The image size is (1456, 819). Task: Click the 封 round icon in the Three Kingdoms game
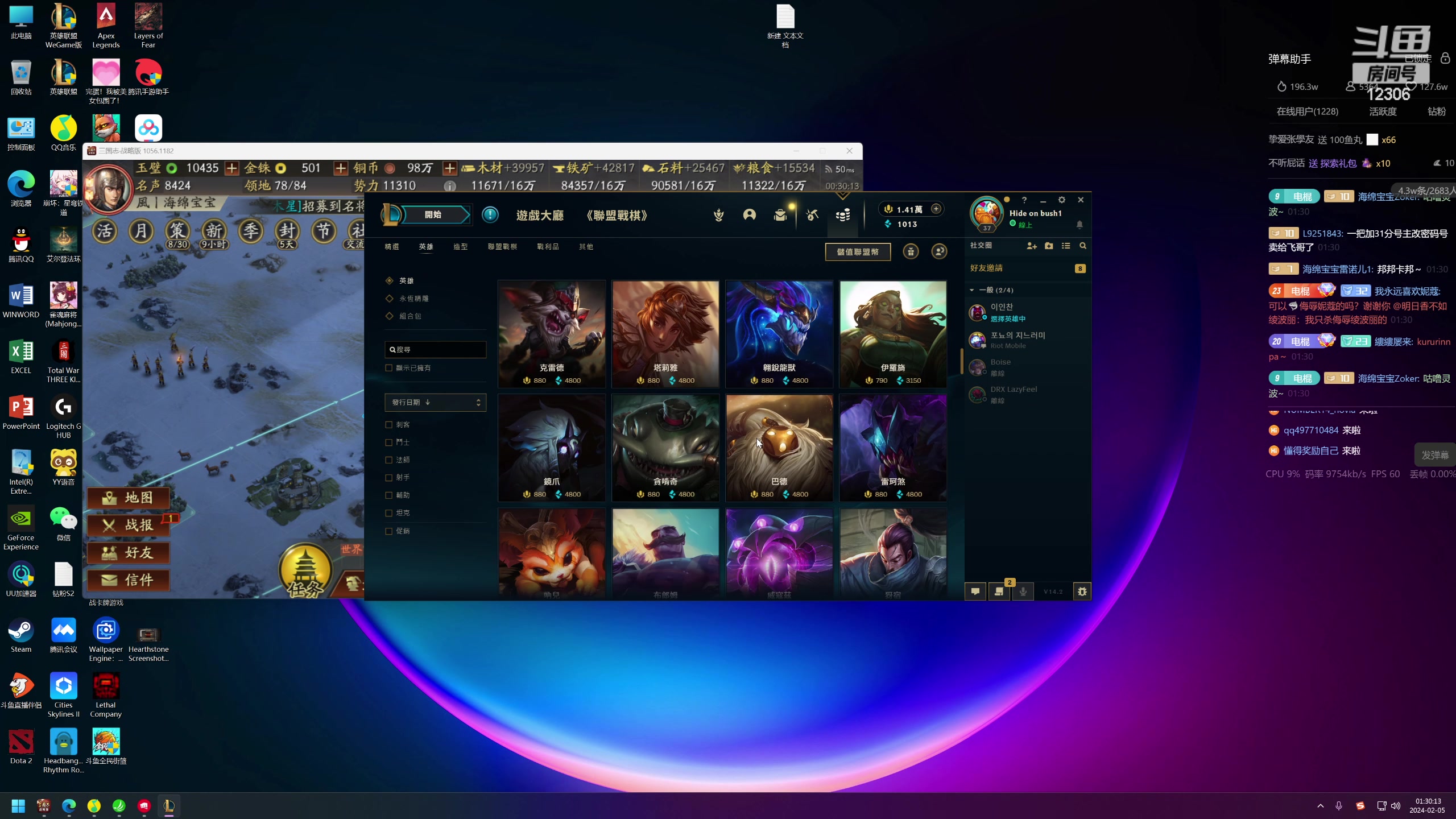pyautogui.click(x=287, y=231)
